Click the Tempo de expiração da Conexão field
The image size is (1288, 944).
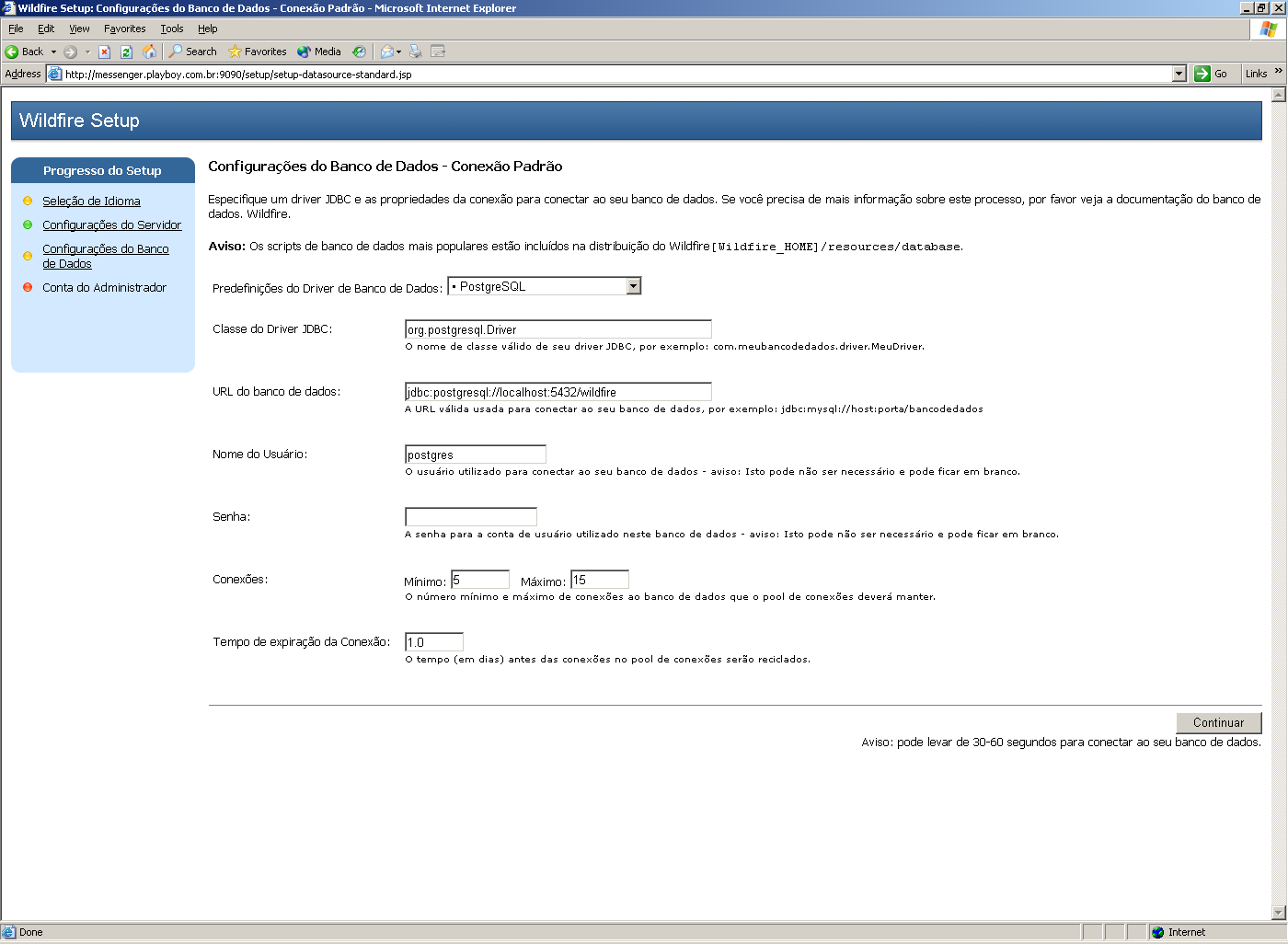click(x=434, y=642)
